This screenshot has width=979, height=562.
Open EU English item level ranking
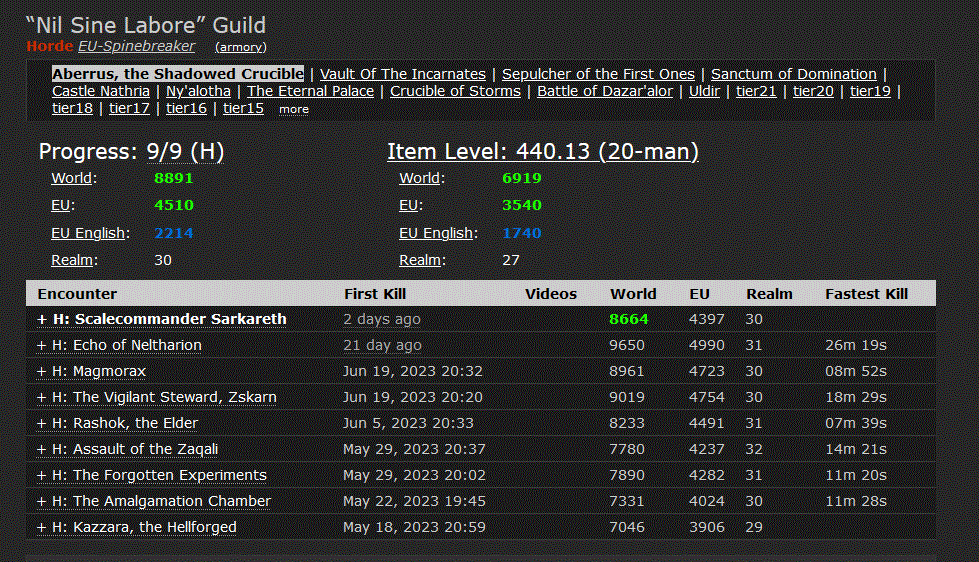(435, 233)
